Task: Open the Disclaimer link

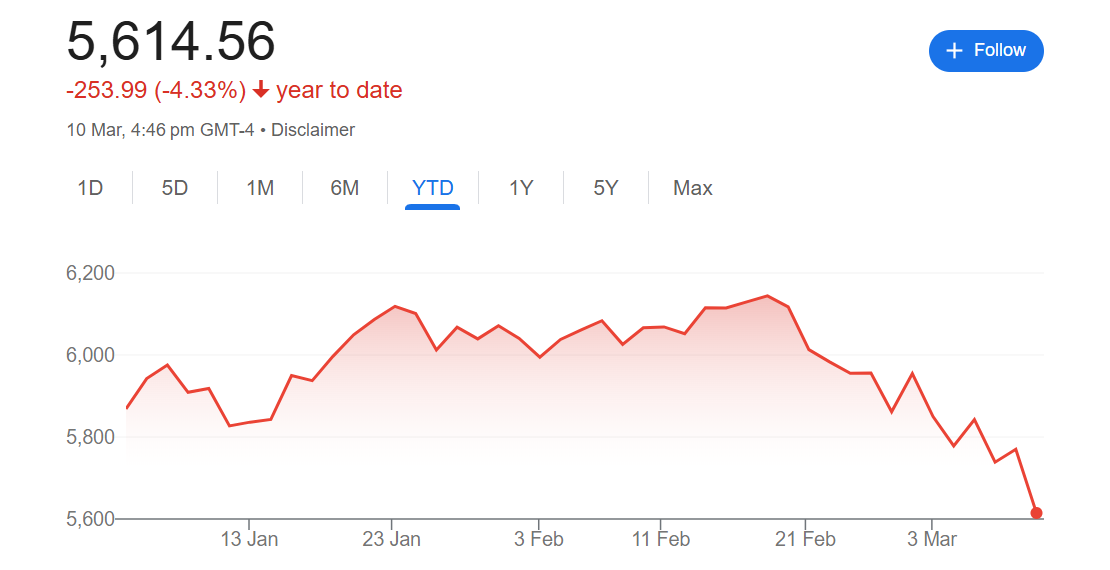Action: pyautogui.click(x=313, y=130)
